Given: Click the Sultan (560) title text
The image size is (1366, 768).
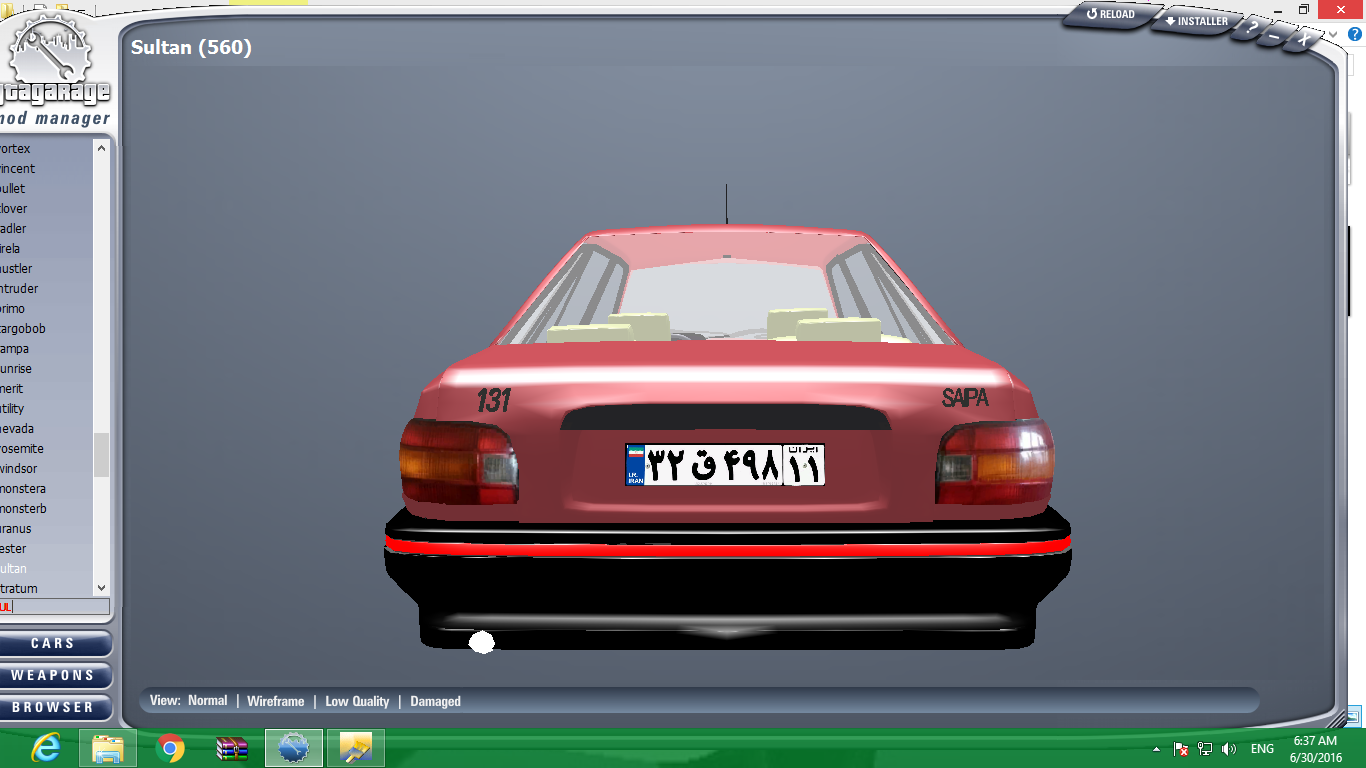Looking at the screenshot, I should (x=191, y=47).
